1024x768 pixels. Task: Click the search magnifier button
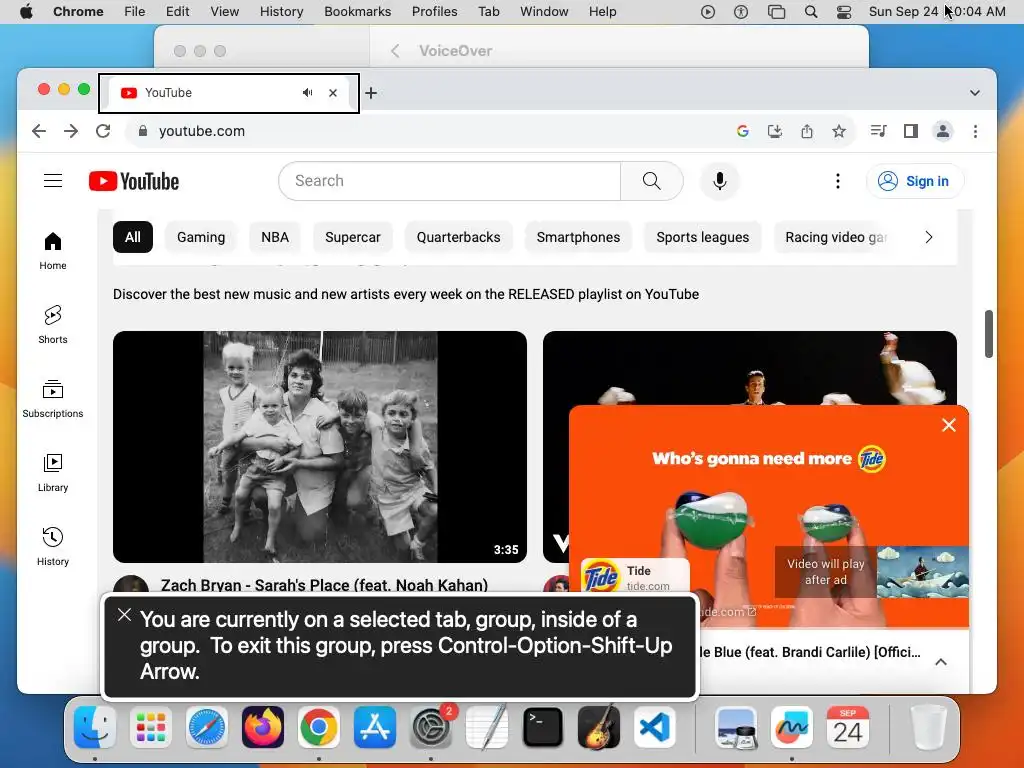(x=651, y=181)
